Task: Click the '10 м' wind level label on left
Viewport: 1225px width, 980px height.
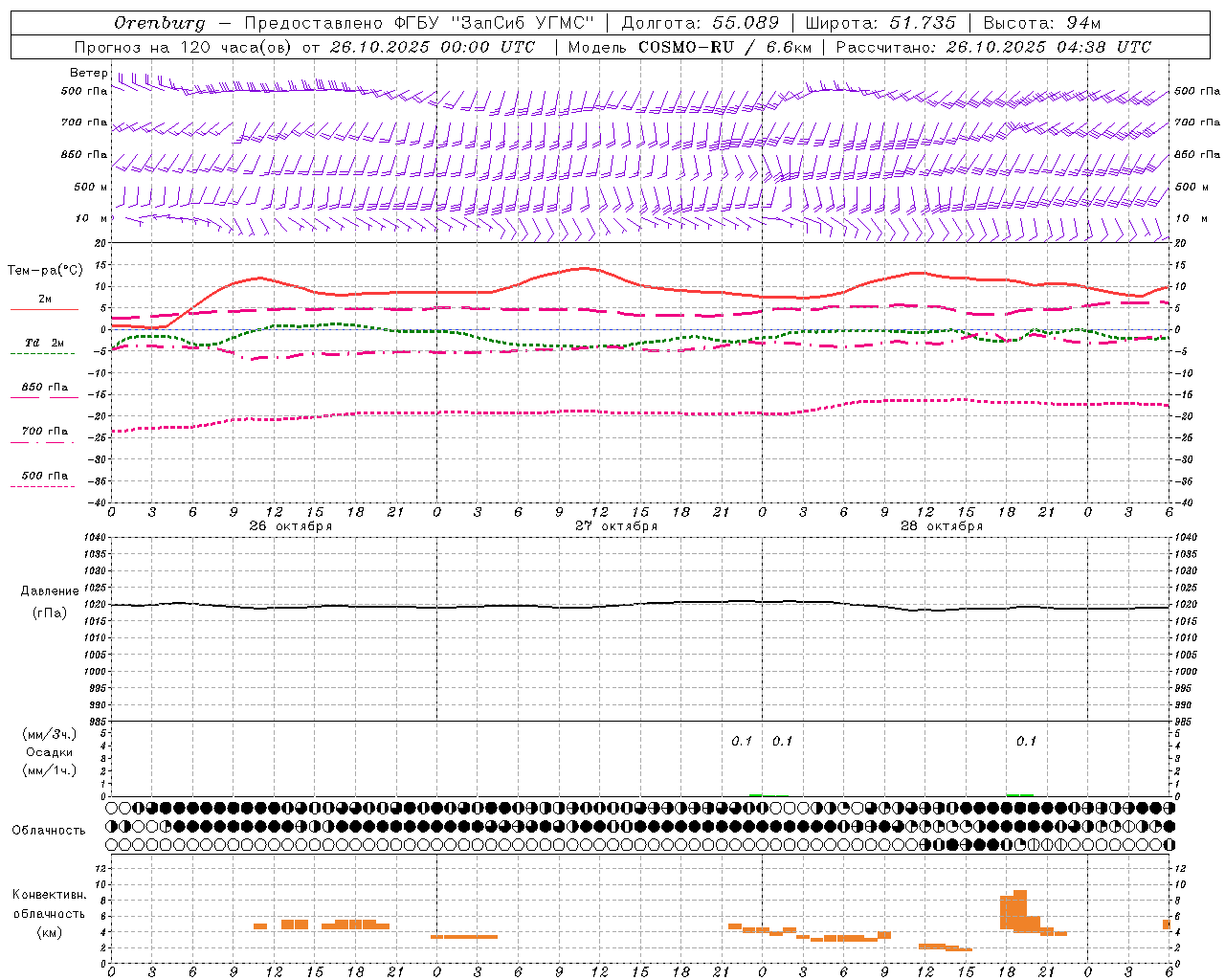Action: point(92,218)
